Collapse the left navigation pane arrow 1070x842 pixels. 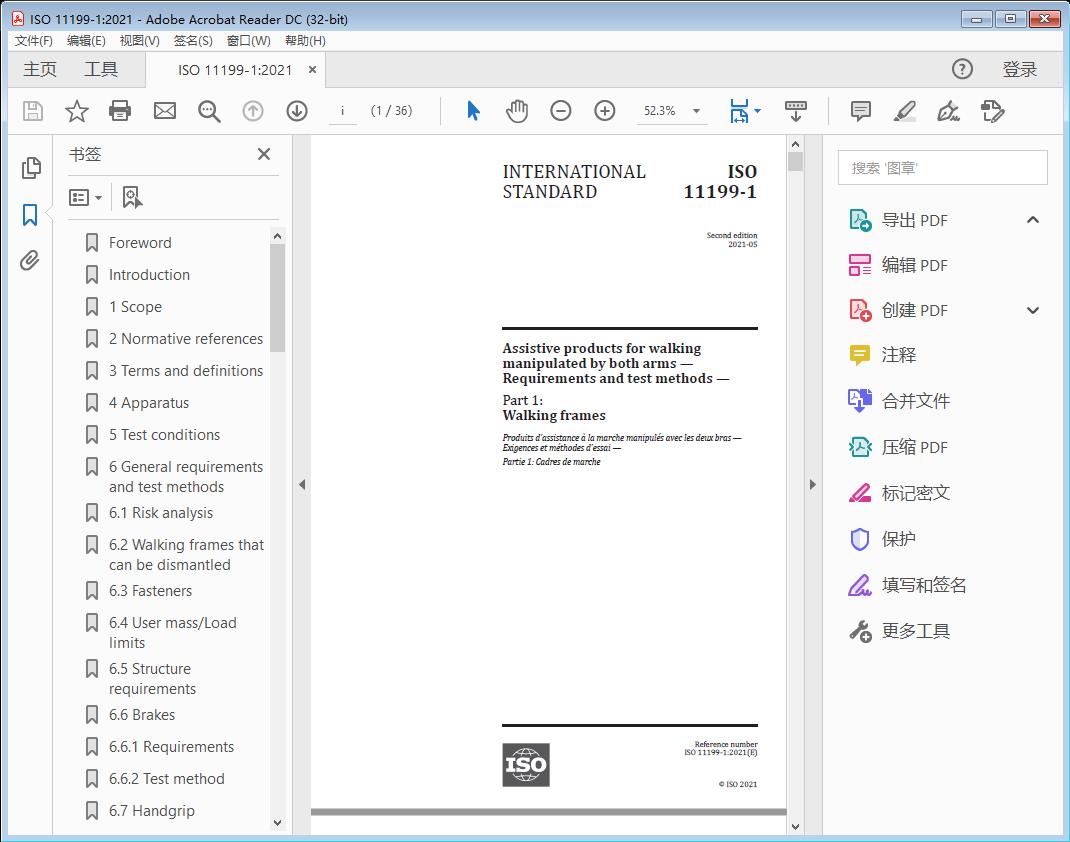[x=302, y=485]
